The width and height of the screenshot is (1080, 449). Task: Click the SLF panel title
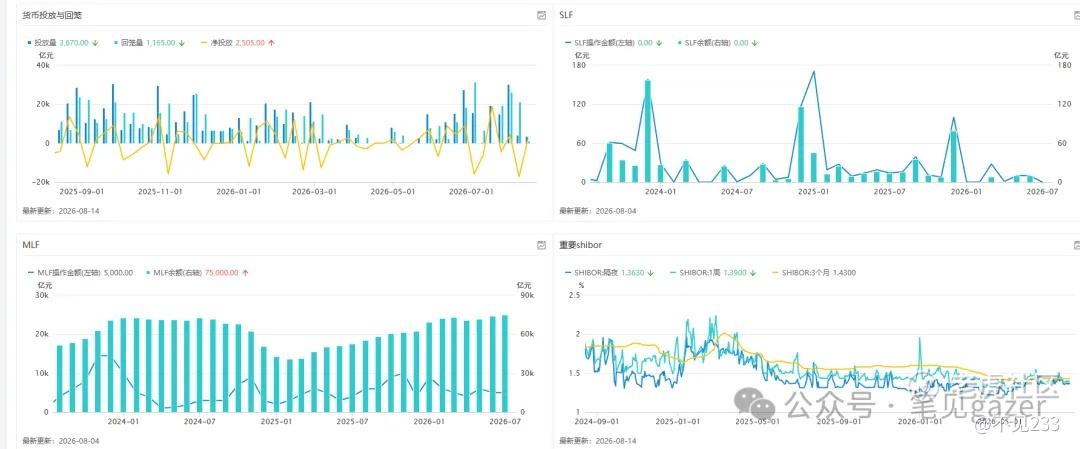click(x=565, y=14)
